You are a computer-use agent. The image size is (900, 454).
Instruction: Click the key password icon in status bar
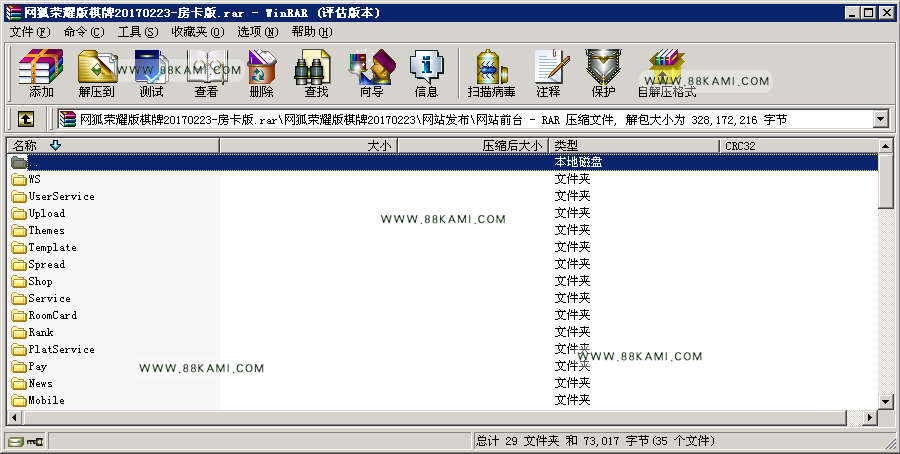(x=35, y=441)
